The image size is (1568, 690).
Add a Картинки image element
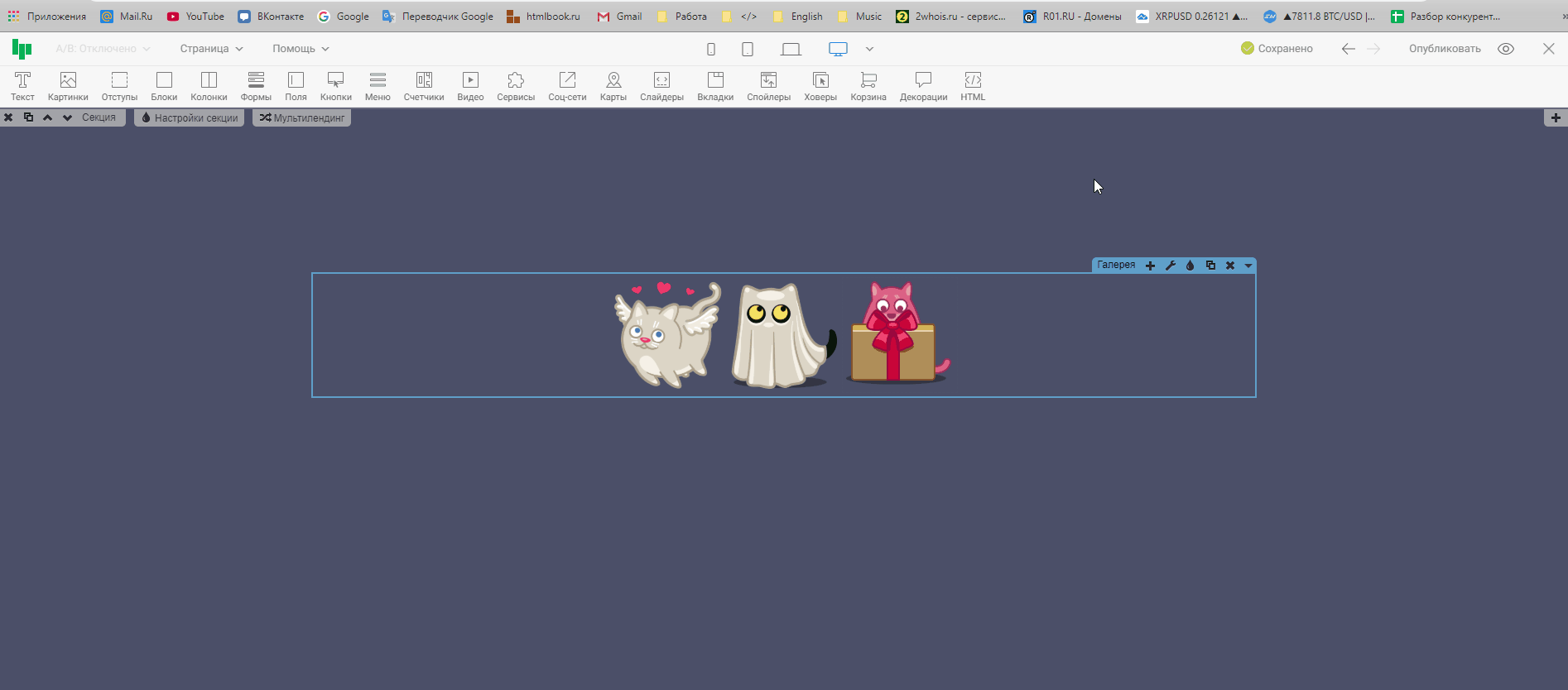(x=68, y=86)
